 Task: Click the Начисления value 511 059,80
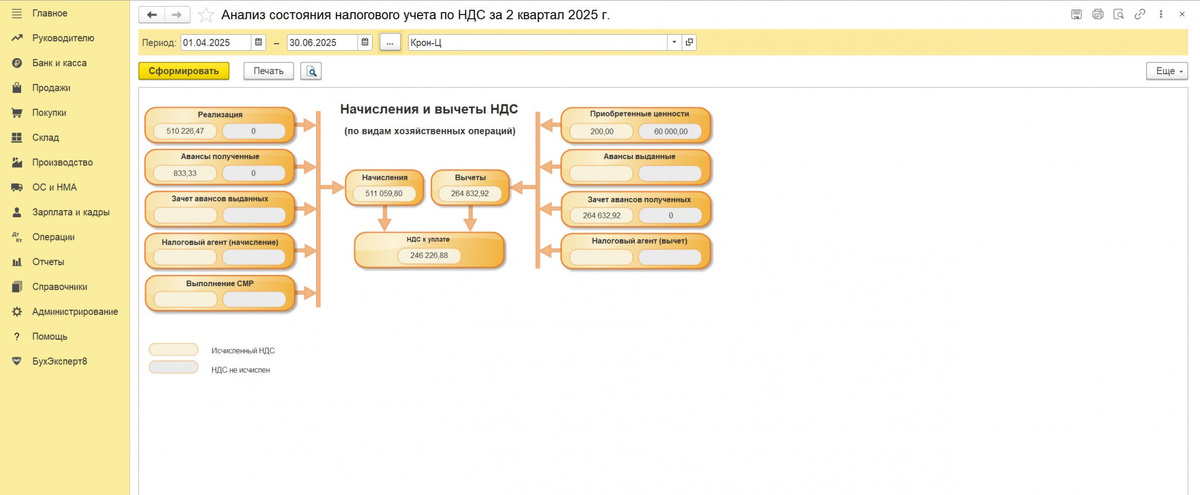[x=384, y=193]
